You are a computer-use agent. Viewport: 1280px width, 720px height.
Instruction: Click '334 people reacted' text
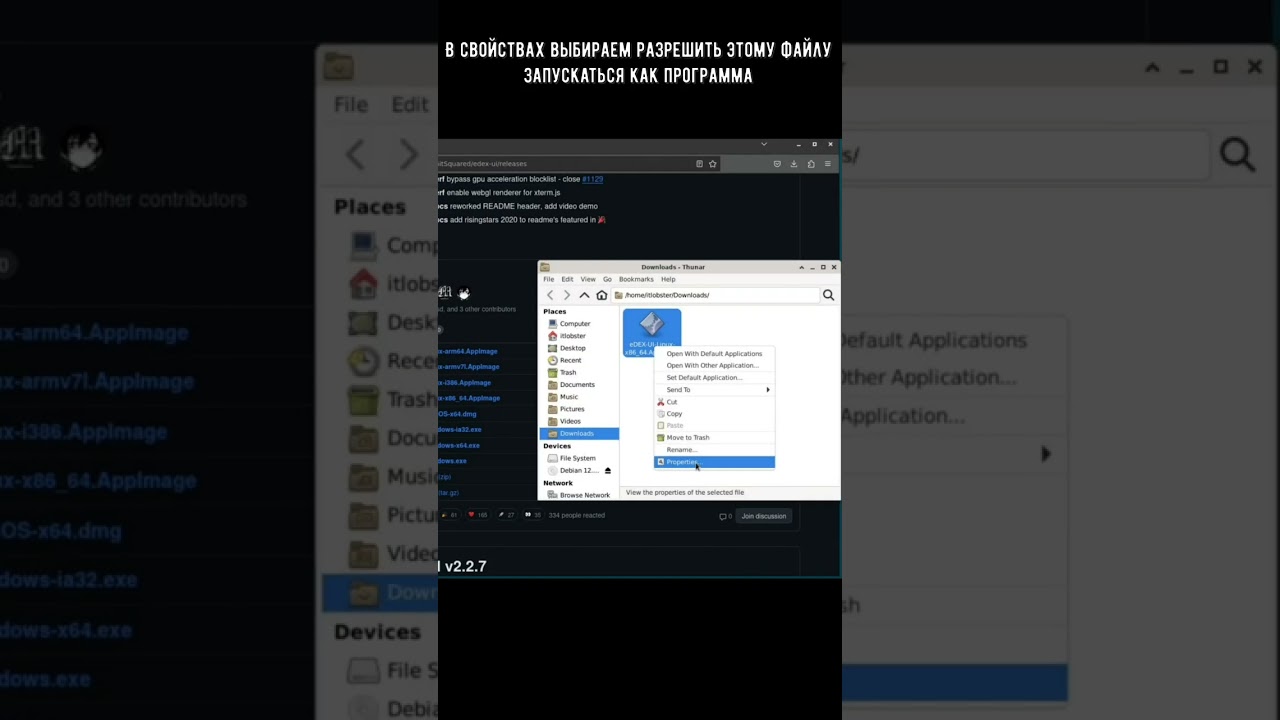click(x=577, y=515)
